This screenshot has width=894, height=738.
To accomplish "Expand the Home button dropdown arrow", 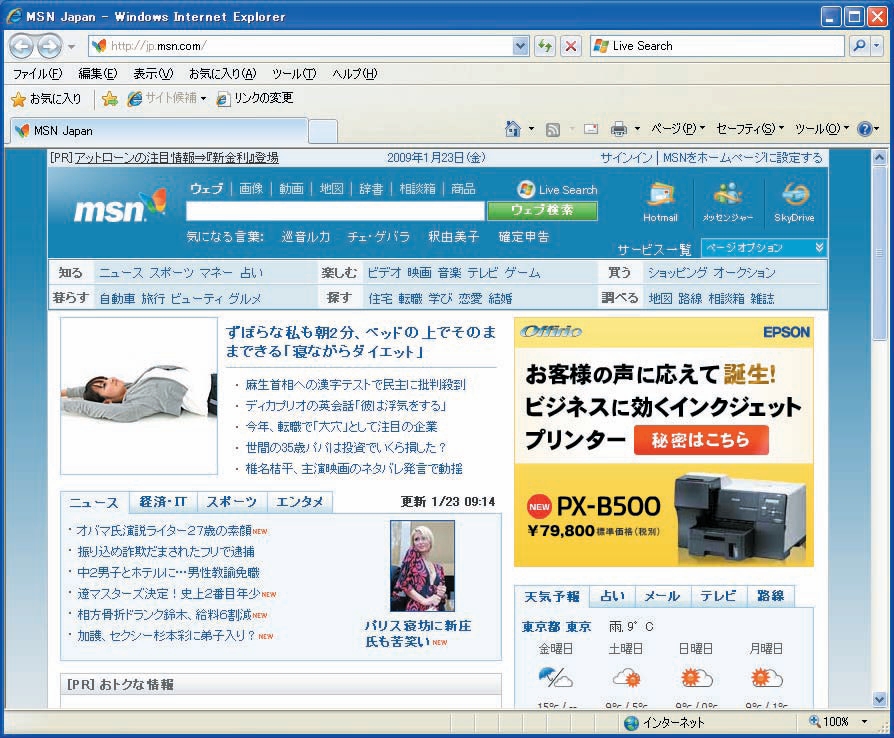I will [x=531, y=129].
